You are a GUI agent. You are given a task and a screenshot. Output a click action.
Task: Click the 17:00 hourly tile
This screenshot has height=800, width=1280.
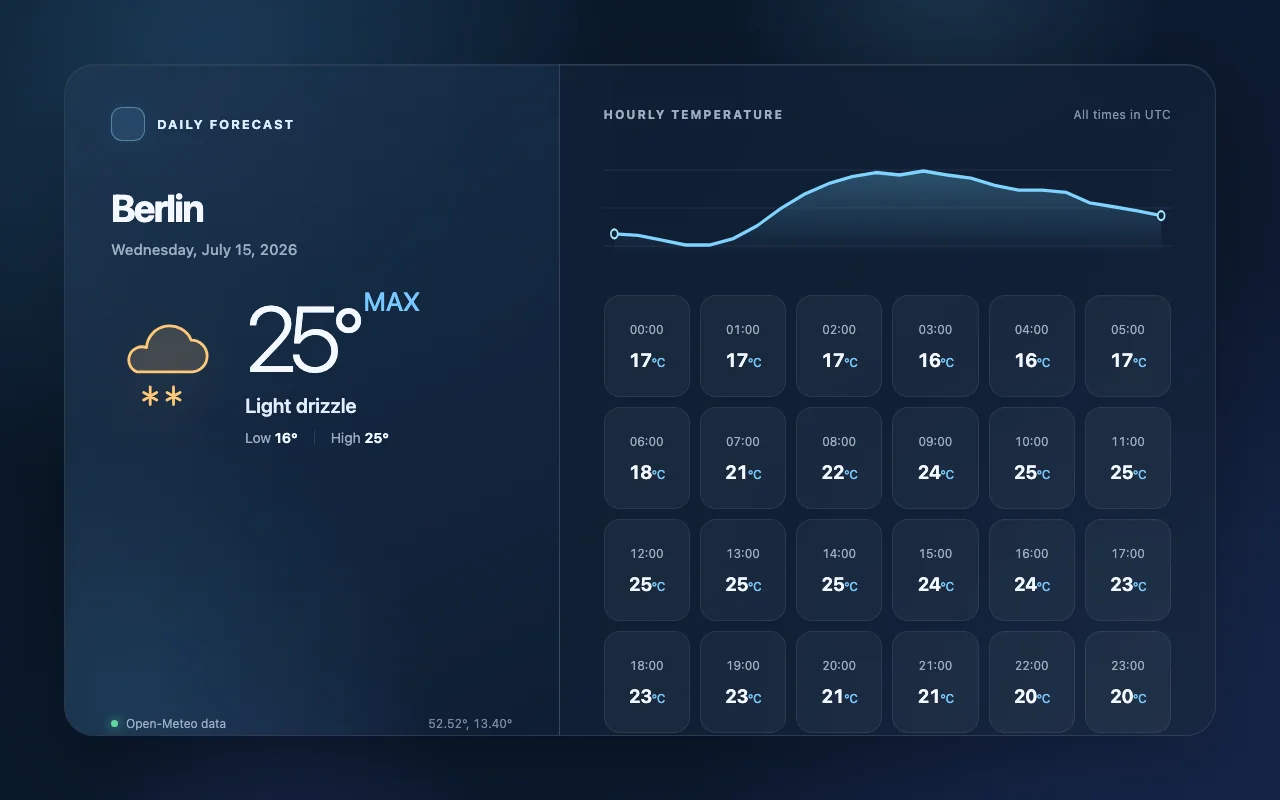point(1128,570)
